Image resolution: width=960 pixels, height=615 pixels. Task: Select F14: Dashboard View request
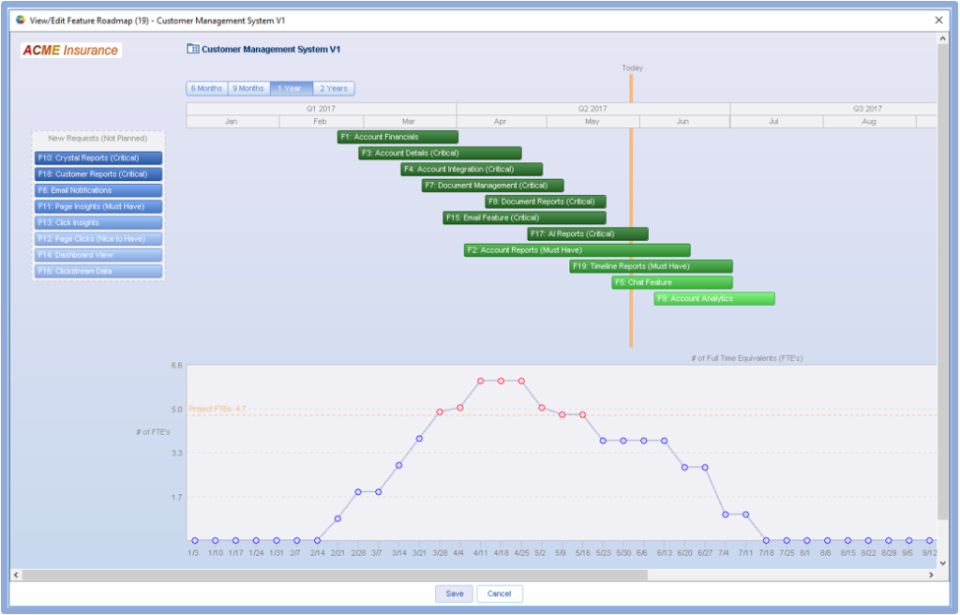tap(99, 255)
